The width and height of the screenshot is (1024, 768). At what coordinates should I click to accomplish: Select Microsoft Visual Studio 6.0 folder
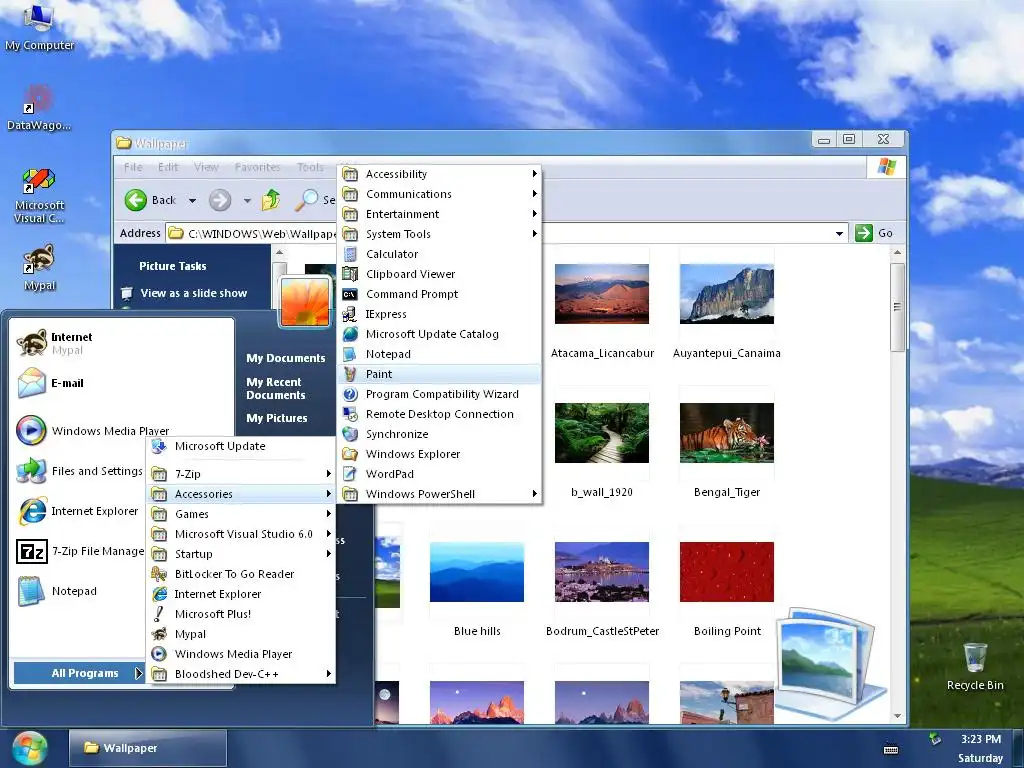click(241, 534)
